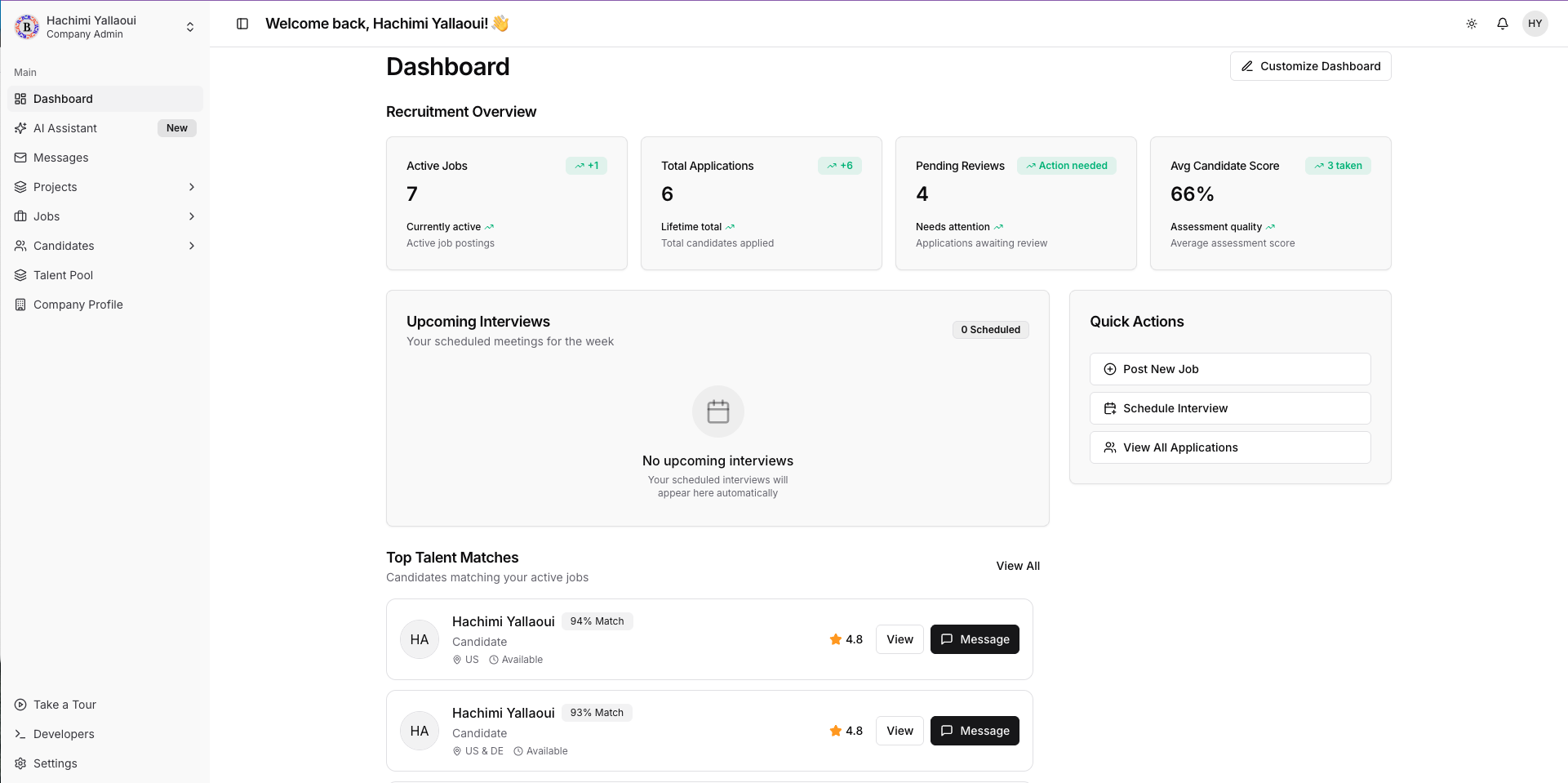Image resolution: width=1568 pixels, height=783 pixels.
Task: Click the Active Jobs +1 badge
Action: tap(586, 166)
